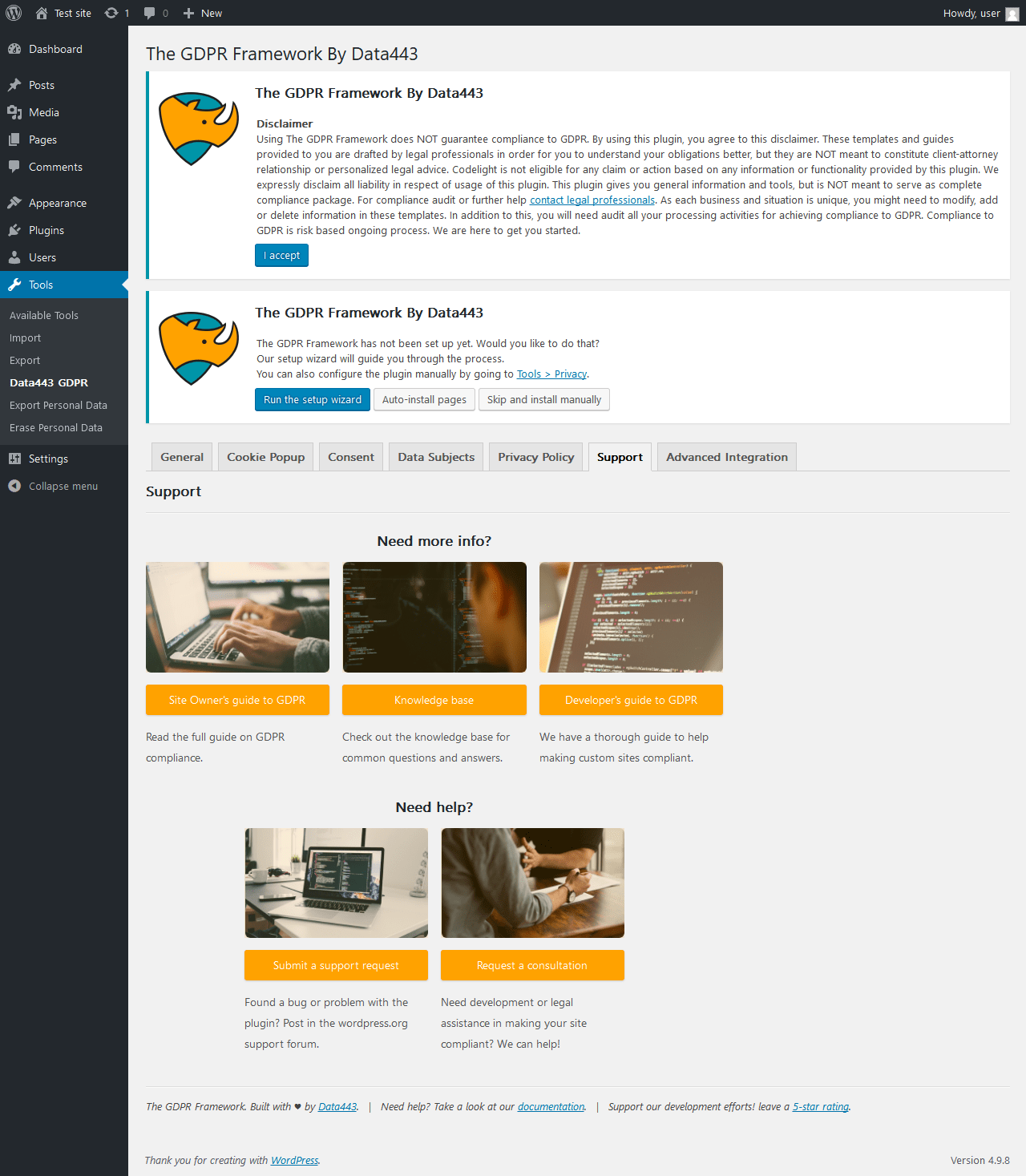Click the Posts pushpin icon

[x=14, y=85]
